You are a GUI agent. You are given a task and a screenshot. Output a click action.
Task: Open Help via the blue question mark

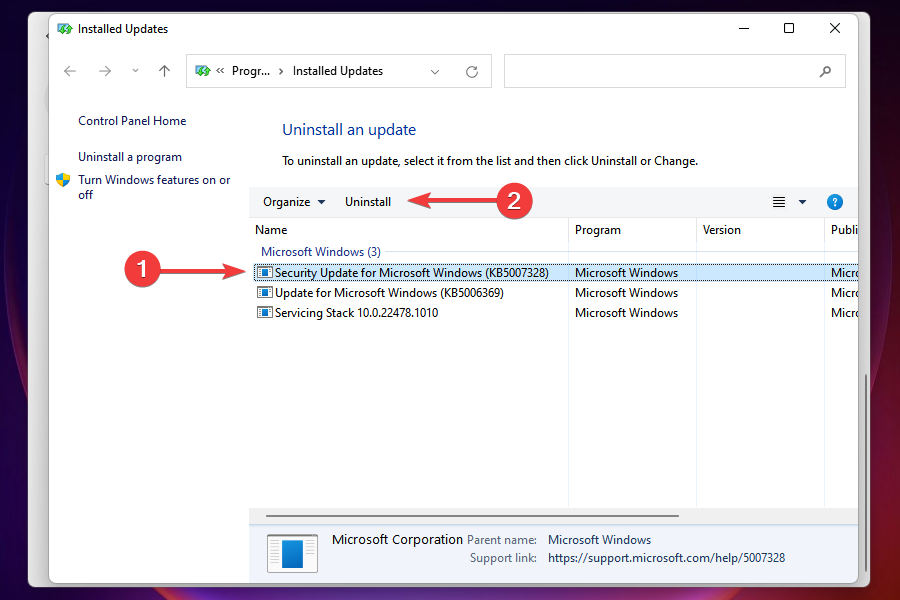click(835, 201)
